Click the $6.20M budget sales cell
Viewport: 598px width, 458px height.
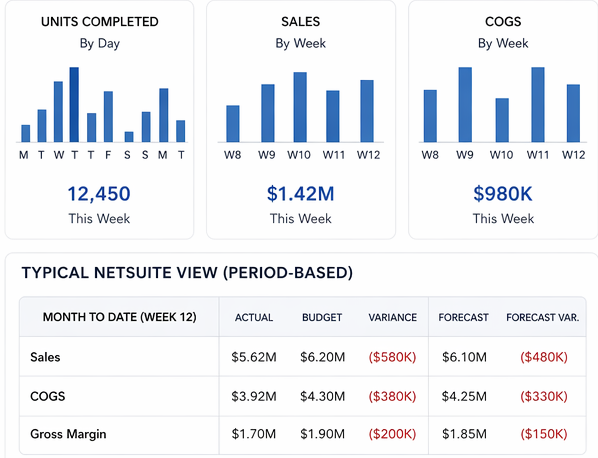(x=322, y=357)
